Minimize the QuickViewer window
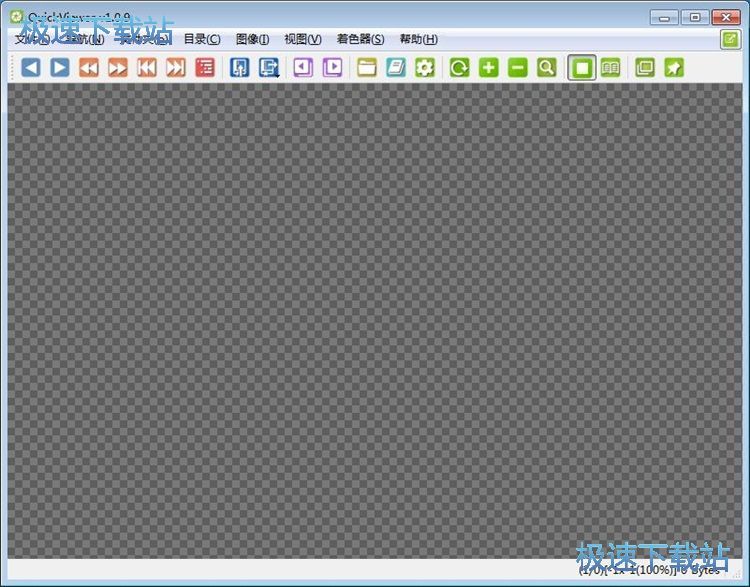750x587 pixels. point(664,17)
